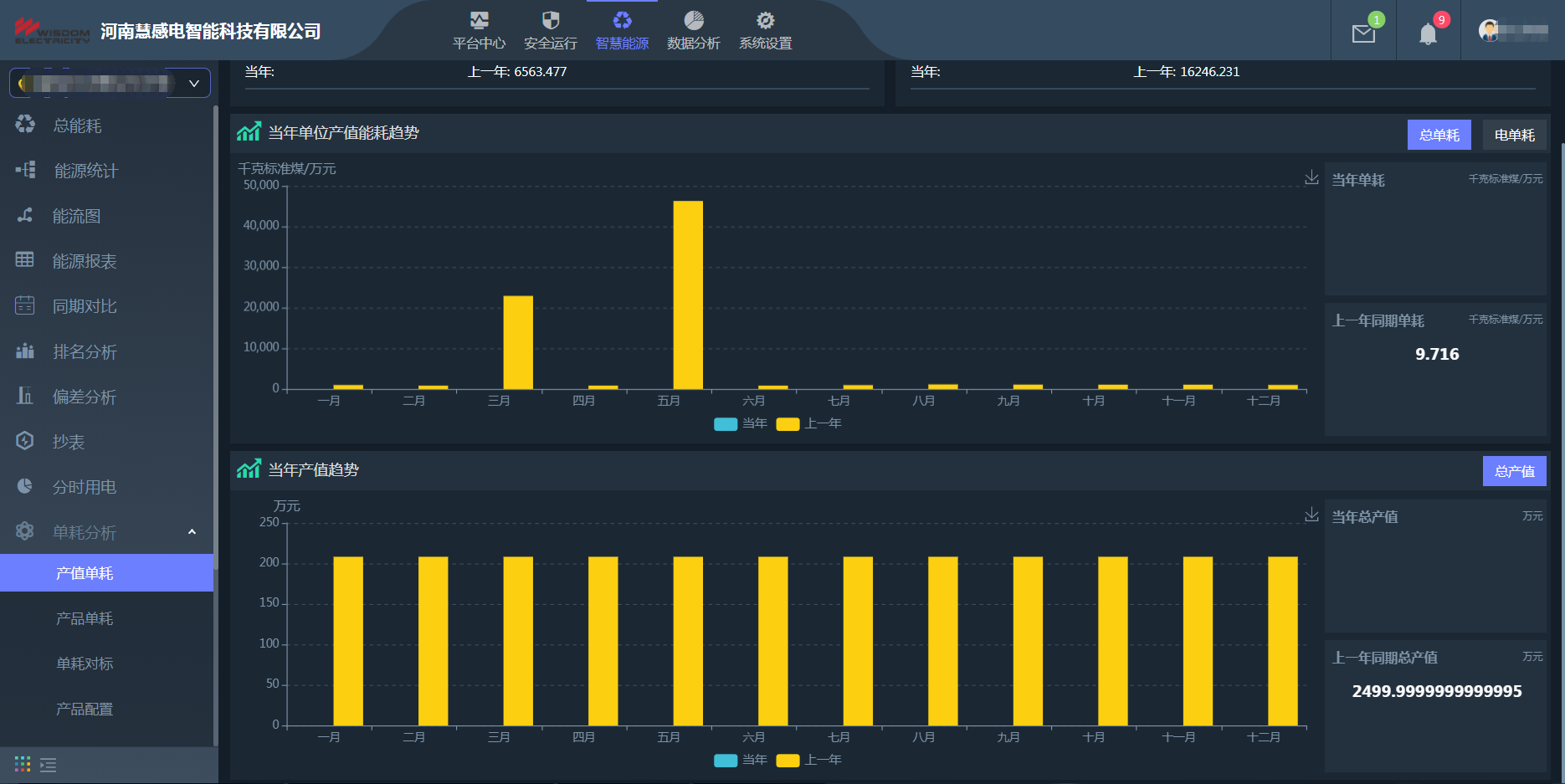Click the 总产值 button
Viewport: 1565px width, 784px height.
pos(1514,471)
